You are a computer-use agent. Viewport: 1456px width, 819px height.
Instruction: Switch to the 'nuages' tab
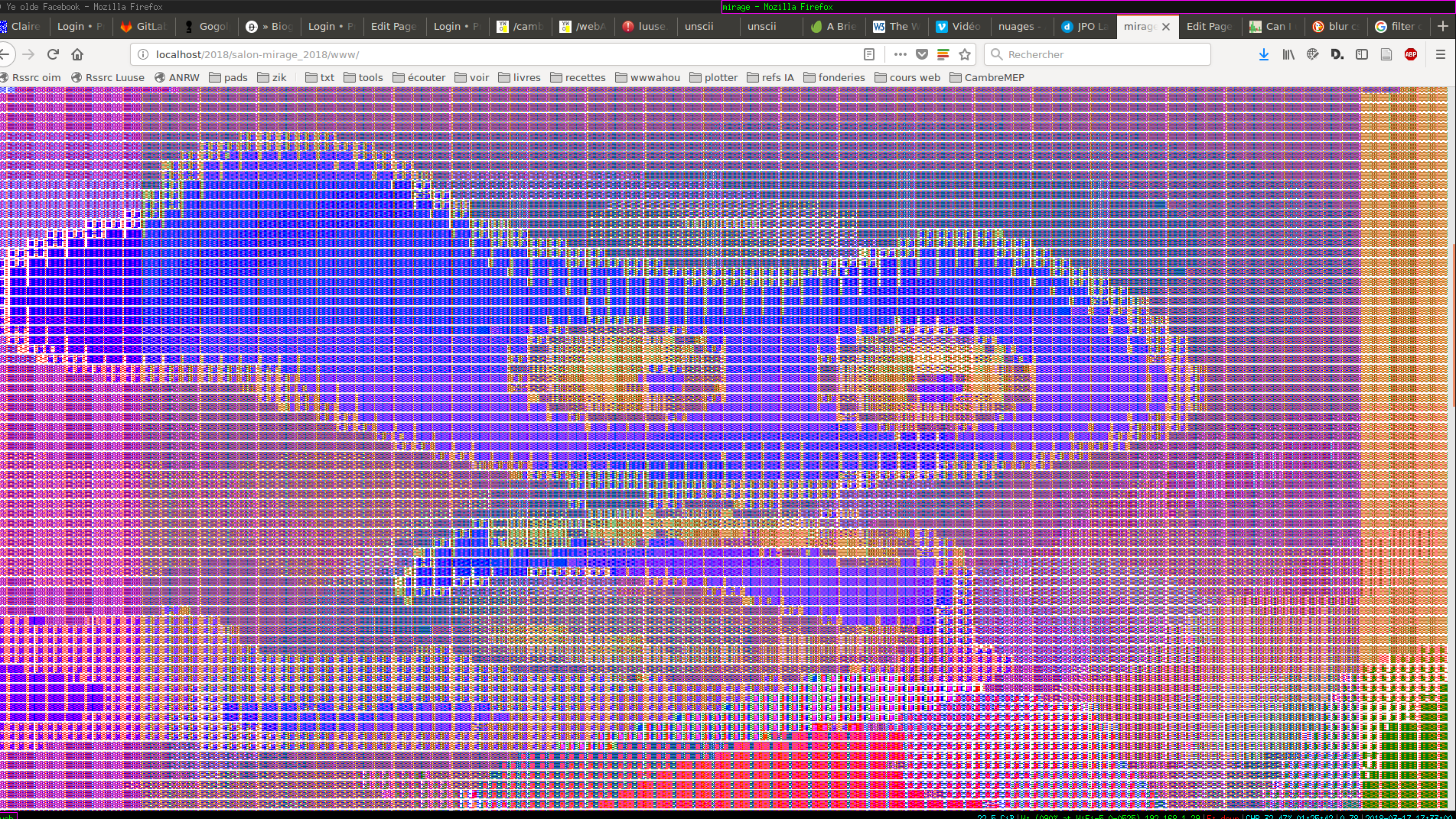(1016, 26)
